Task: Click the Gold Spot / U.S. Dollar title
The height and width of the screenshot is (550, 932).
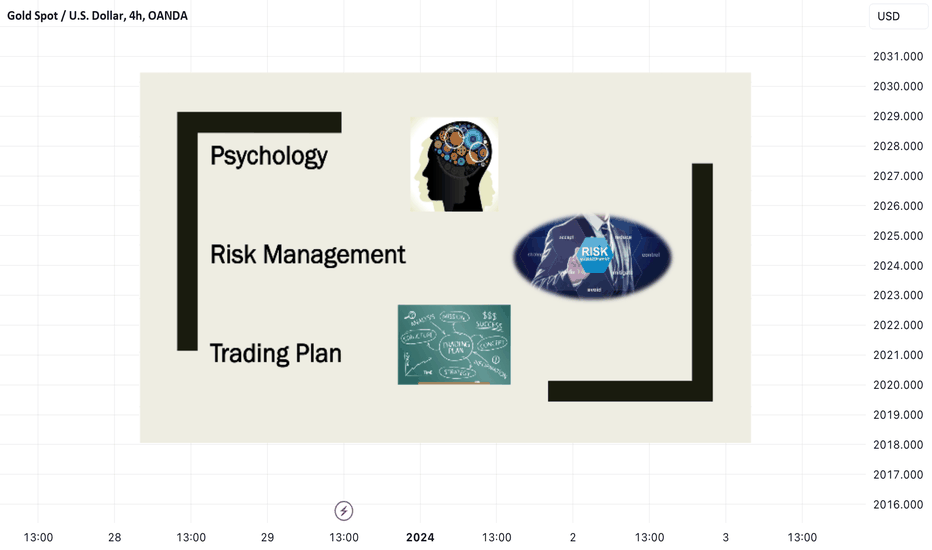Action: coord(97,15)
